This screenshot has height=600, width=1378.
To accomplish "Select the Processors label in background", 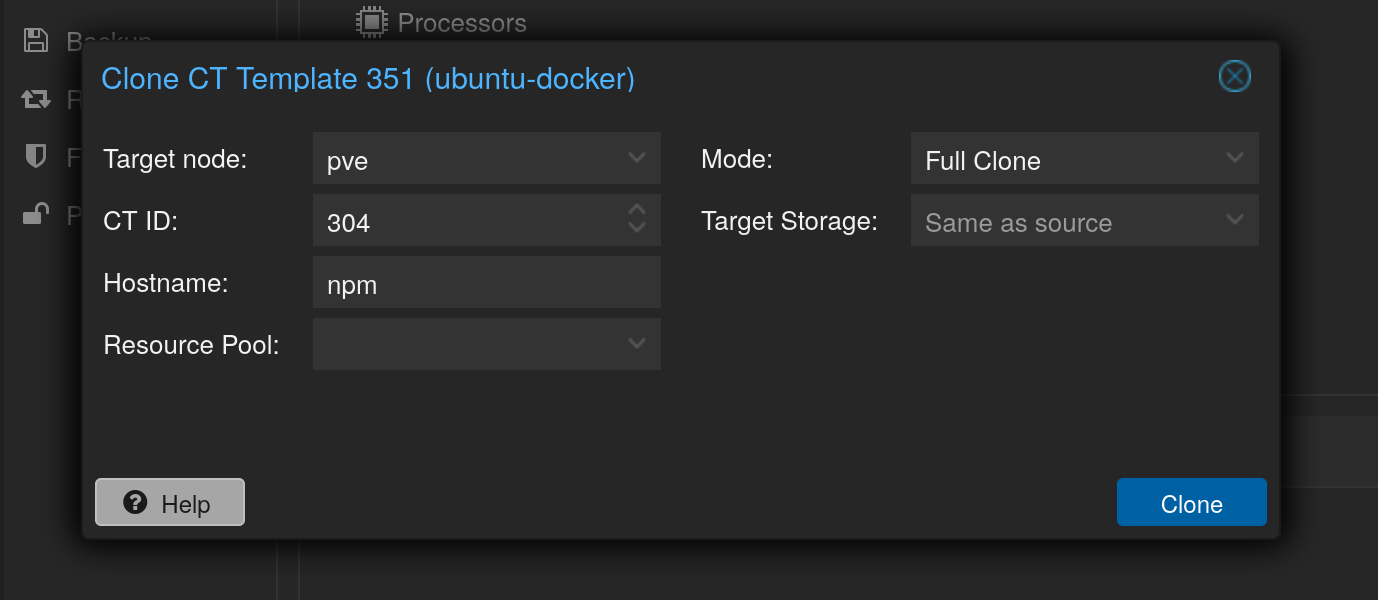I will (x=462, y=22).
